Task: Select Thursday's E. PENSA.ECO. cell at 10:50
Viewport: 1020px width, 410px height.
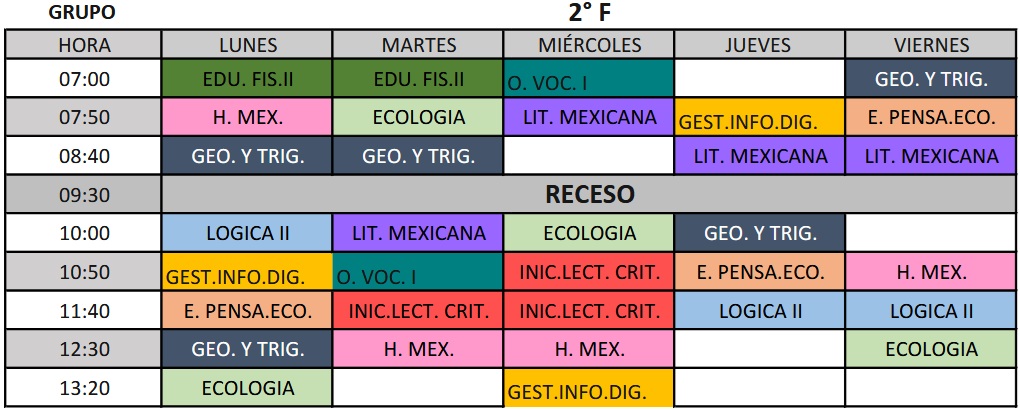Action: (x=760, y=272)
